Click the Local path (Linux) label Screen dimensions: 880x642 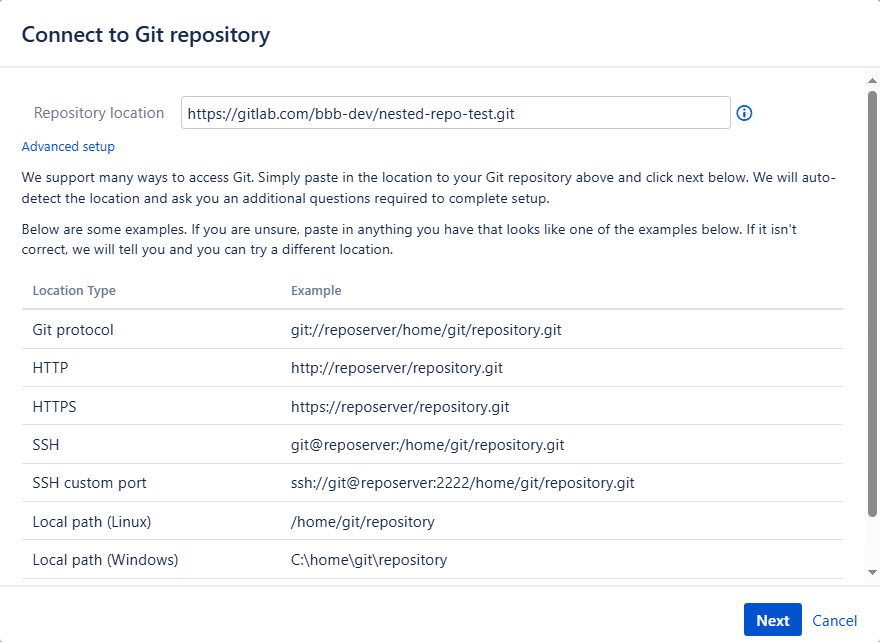pos(92,522)
